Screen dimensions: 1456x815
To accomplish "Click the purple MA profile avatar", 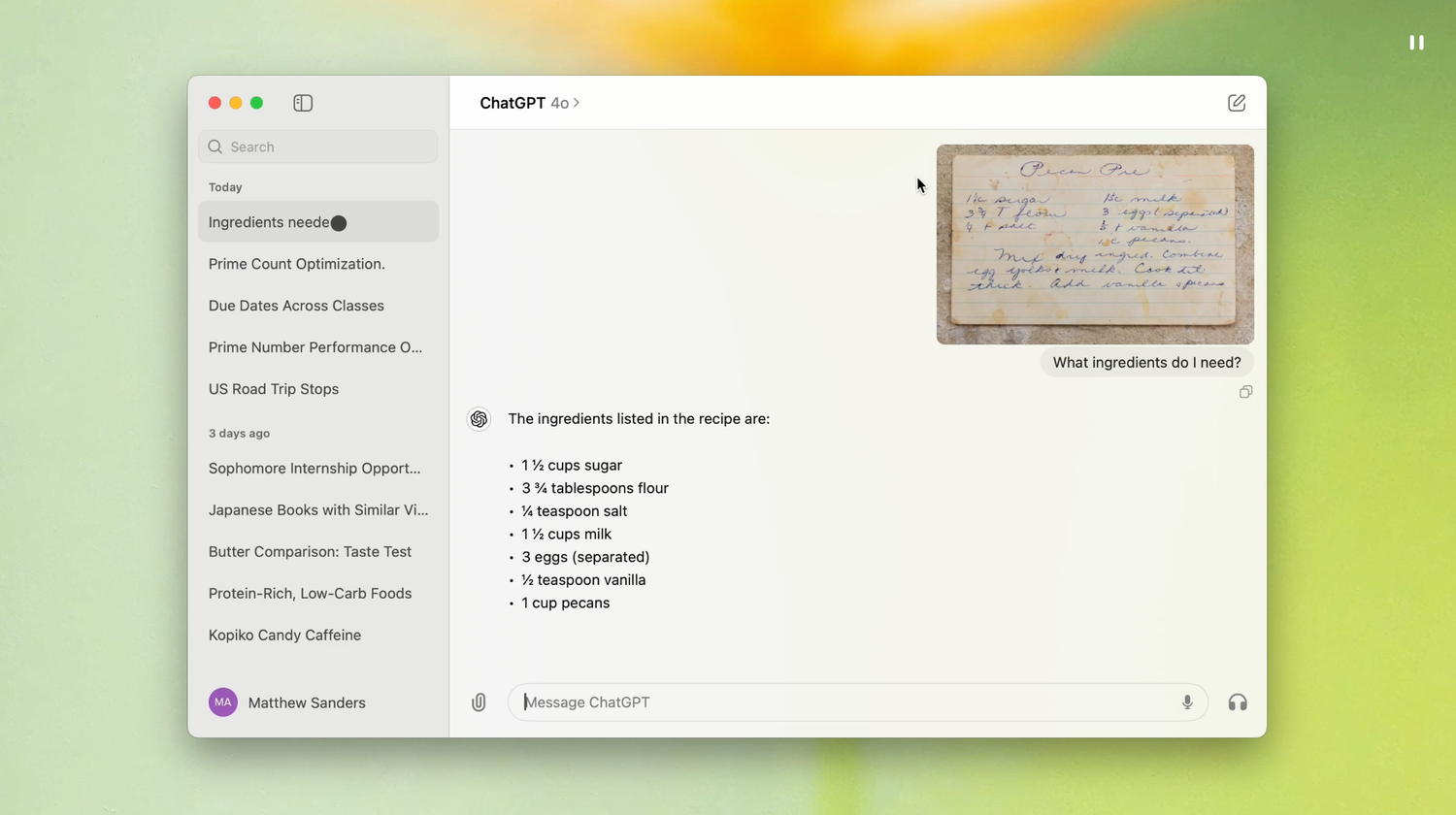I will tap(223, 702).
